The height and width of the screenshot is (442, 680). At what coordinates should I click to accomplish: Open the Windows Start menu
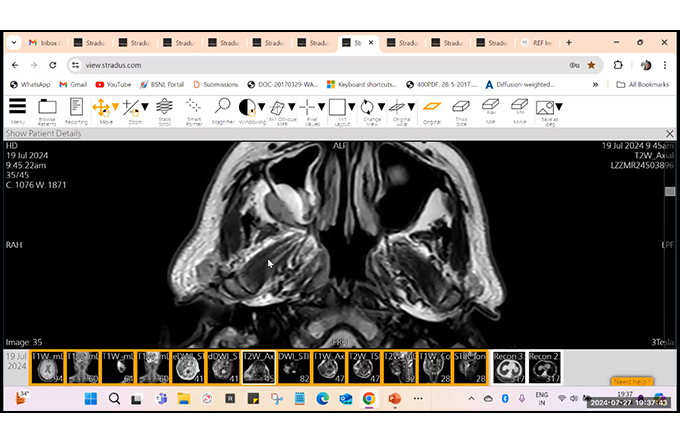(89, 399)
